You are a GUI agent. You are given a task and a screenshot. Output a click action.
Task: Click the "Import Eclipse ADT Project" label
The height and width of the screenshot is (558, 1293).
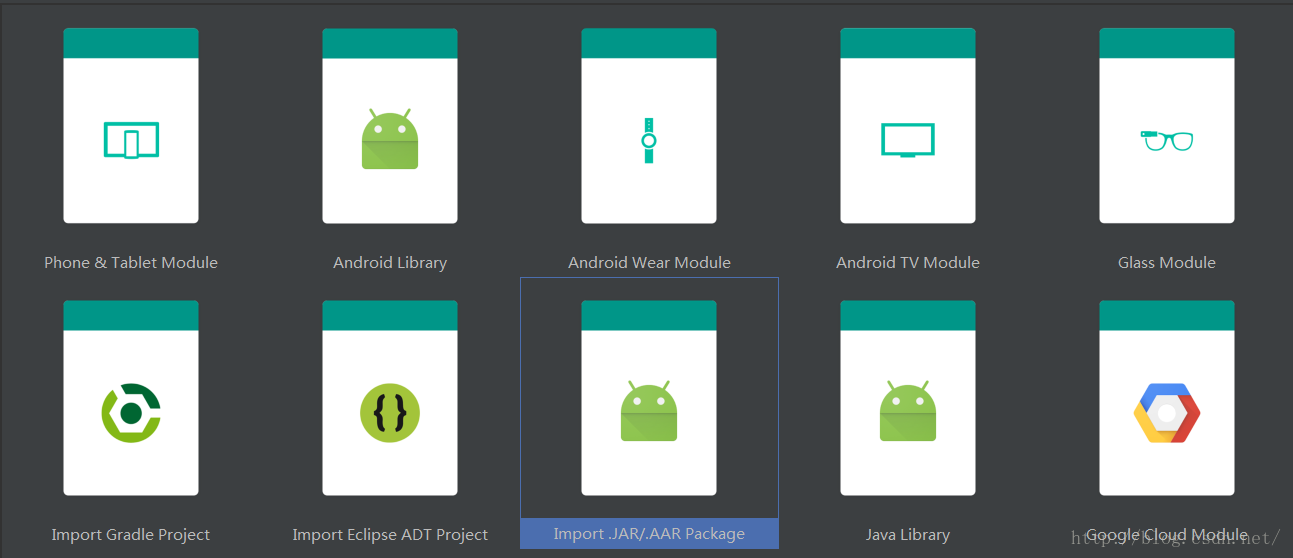click(390, 535)
